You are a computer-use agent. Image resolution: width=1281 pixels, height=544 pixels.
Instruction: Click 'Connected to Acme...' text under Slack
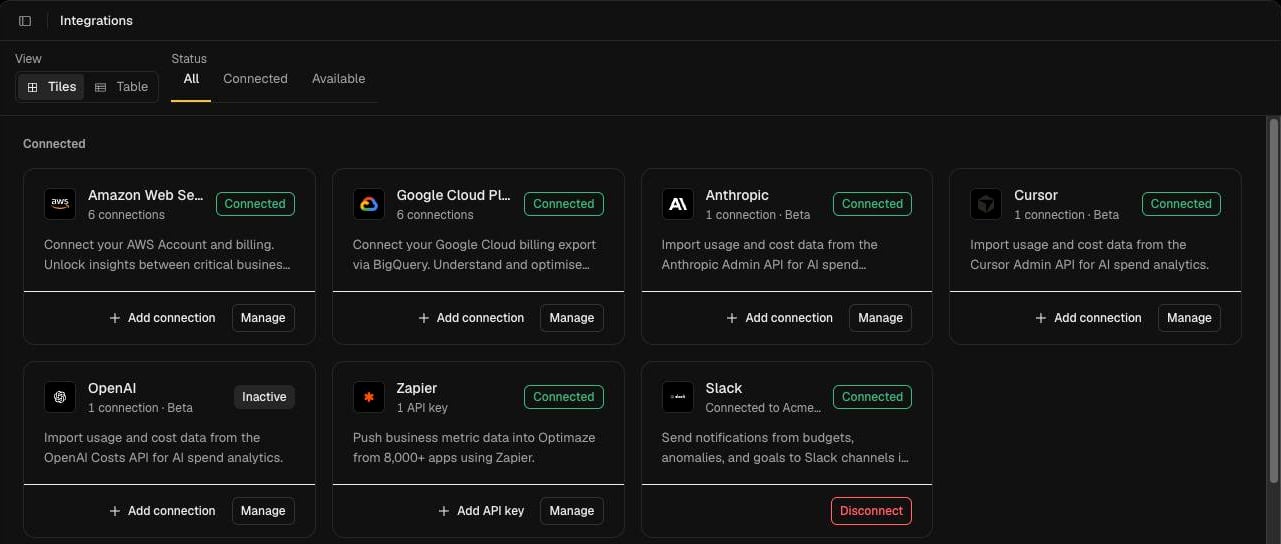tap(763, 408)
